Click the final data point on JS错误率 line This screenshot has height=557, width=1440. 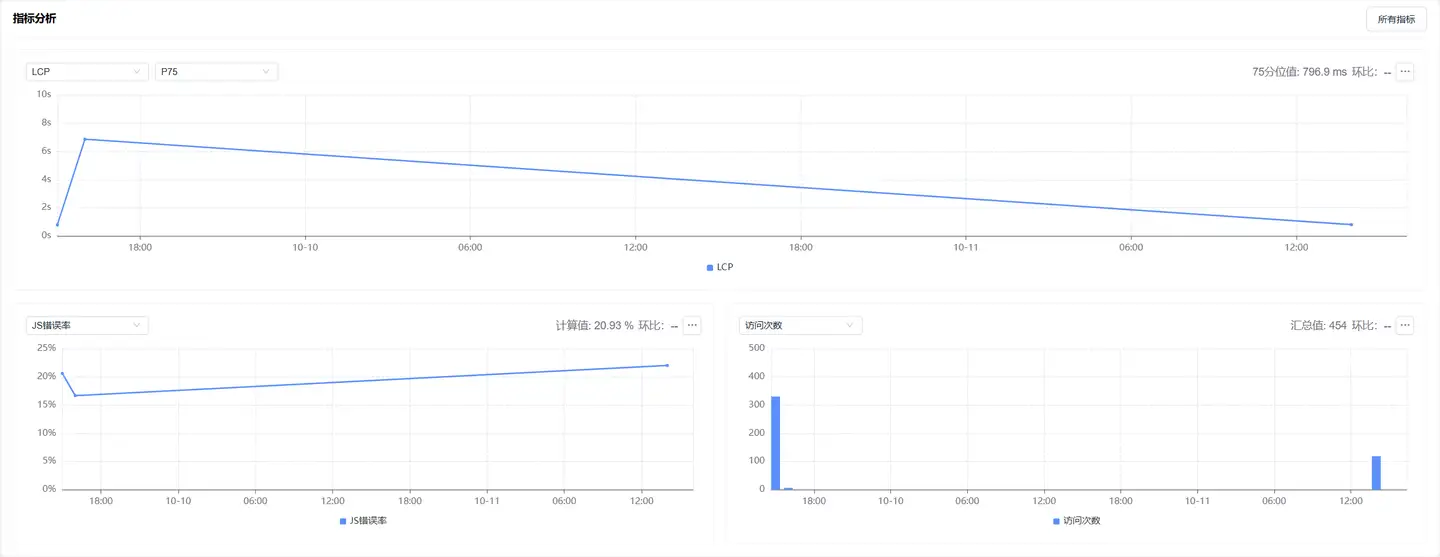coord(667,365)
